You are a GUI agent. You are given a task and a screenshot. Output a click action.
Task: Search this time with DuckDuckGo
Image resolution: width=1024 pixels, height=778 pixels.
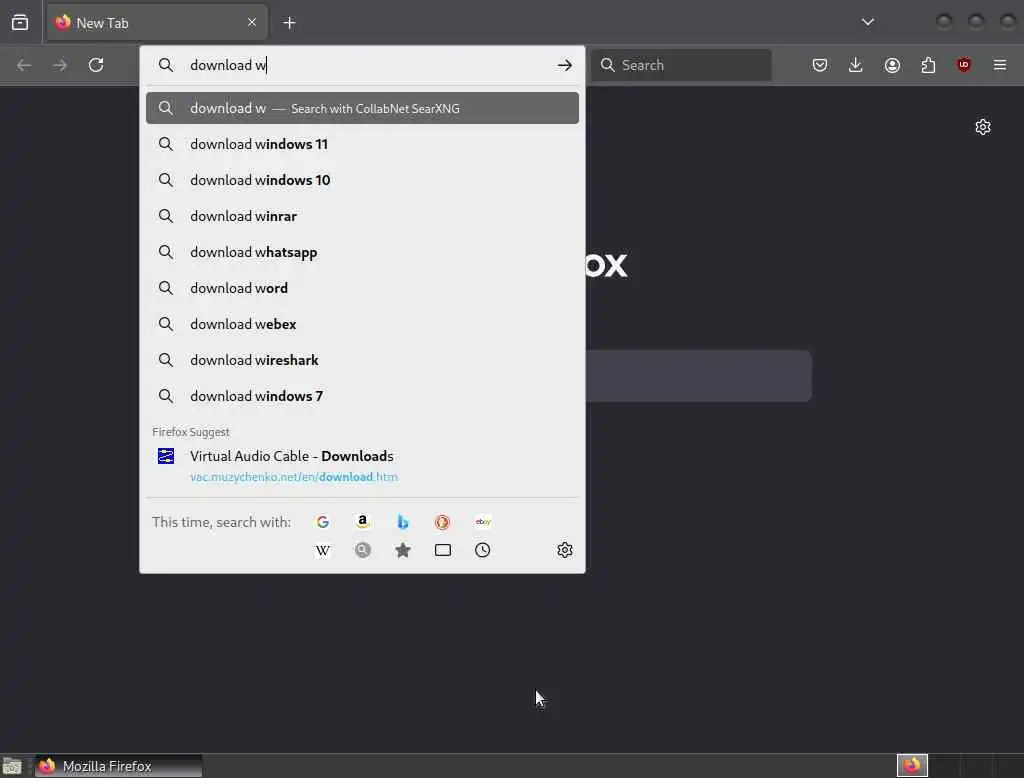442,522
